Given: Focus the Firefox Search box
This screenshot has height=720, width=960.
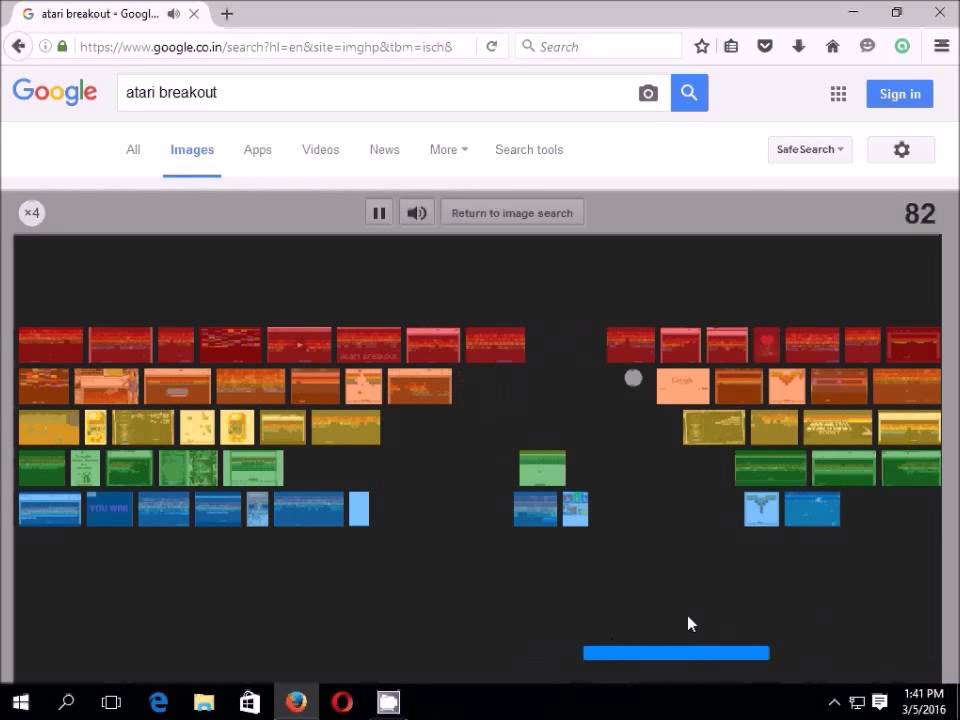Looking at the screenshot, I should [x=599, y=47].
